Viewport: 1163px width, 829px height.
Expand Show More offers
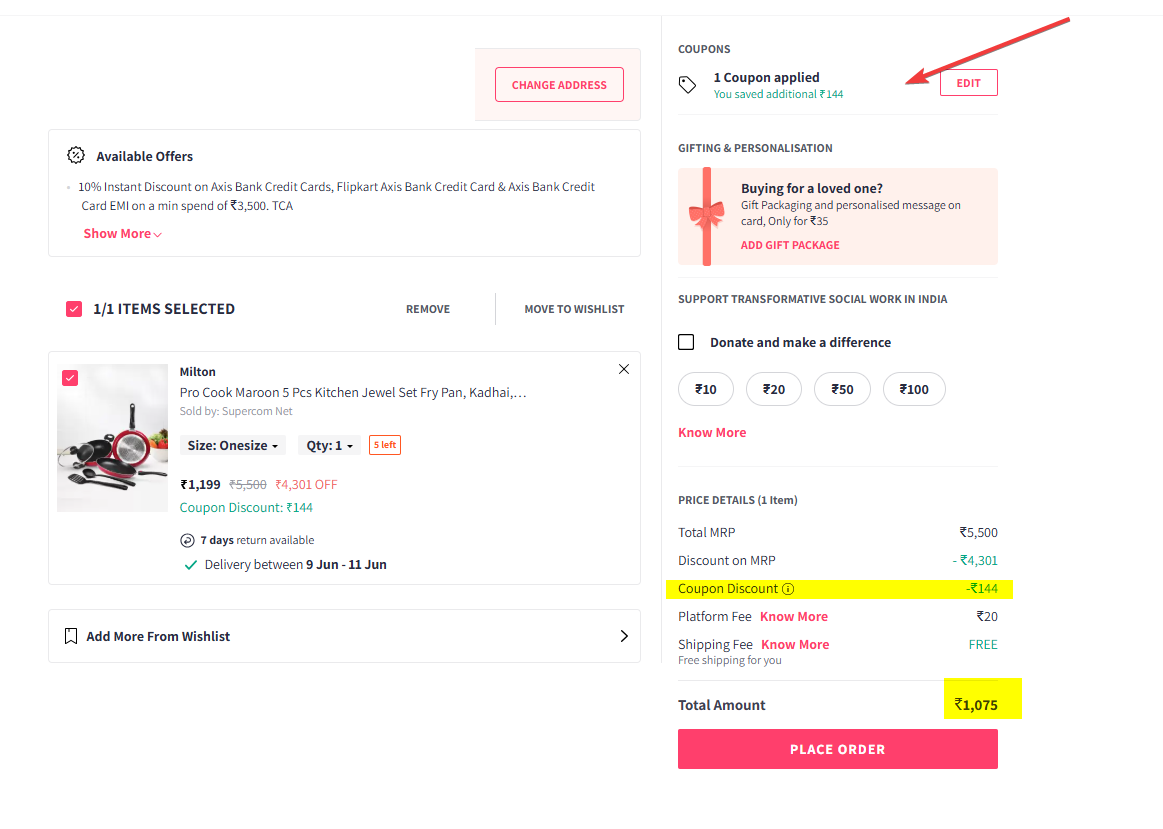coord(122,234)
